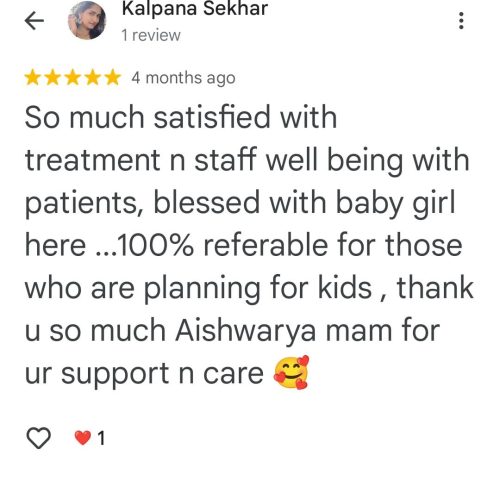500x500 pixels.
Task: Like the review with the outlined heart
Action: [x=39, y=438]
